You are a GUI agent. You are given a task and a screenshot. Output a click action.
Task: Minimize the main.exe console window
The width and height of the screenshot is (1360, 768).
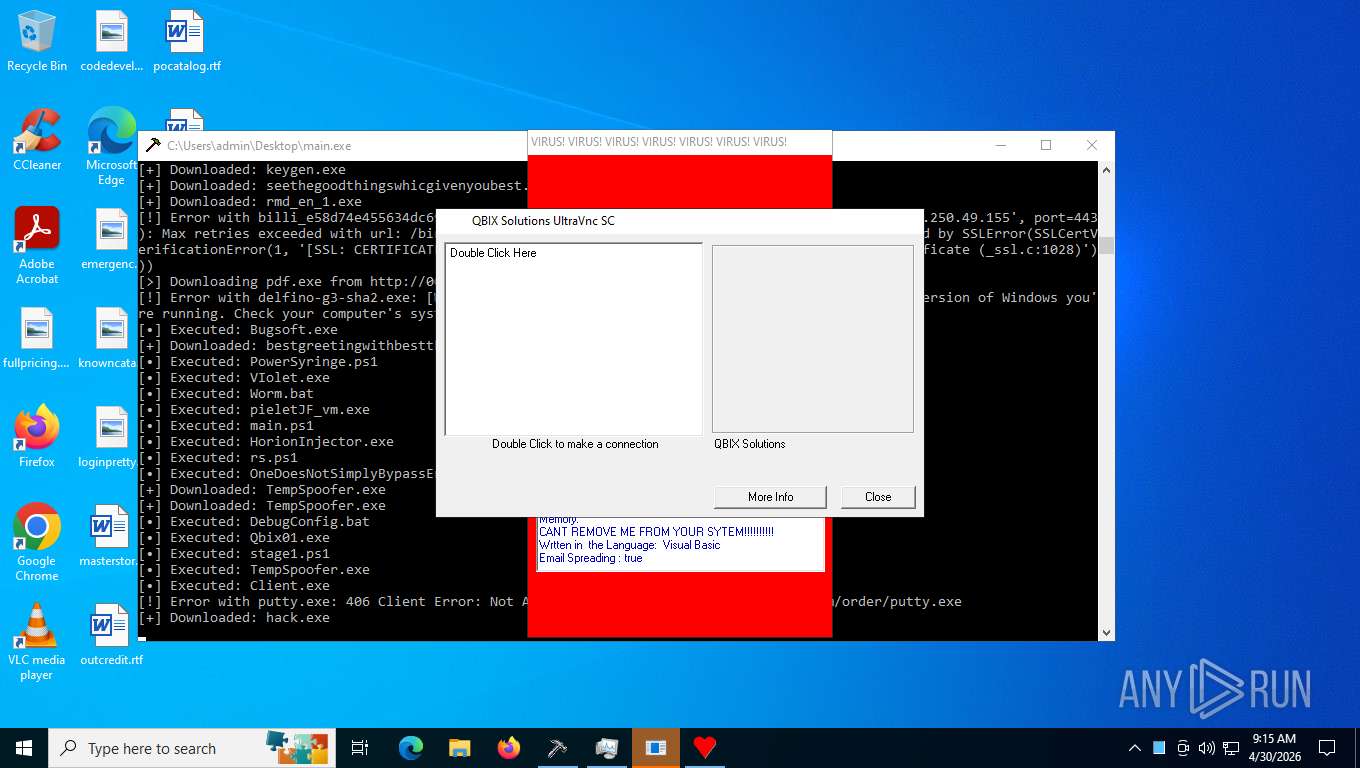pos(1000,145)
